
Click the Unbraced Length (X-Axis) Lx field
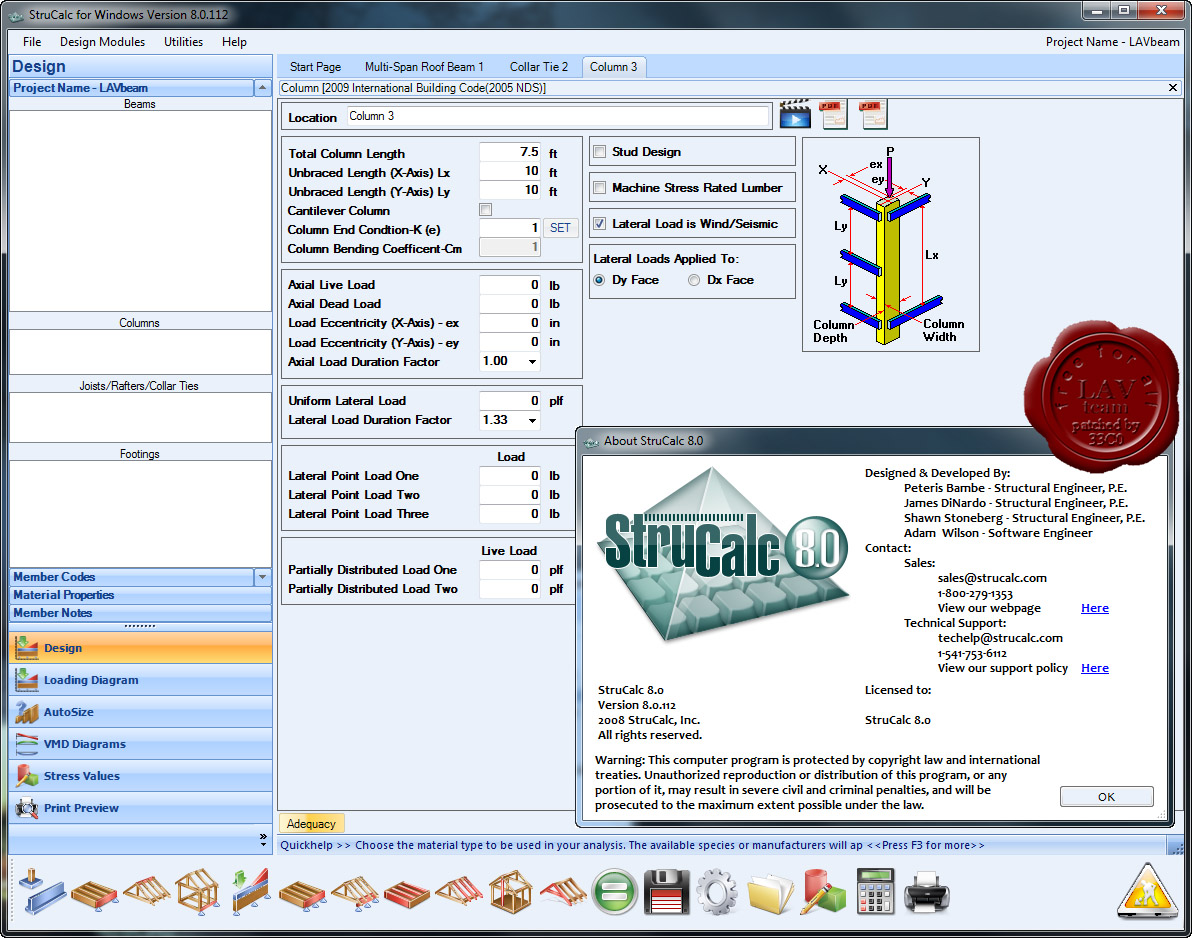510,172
